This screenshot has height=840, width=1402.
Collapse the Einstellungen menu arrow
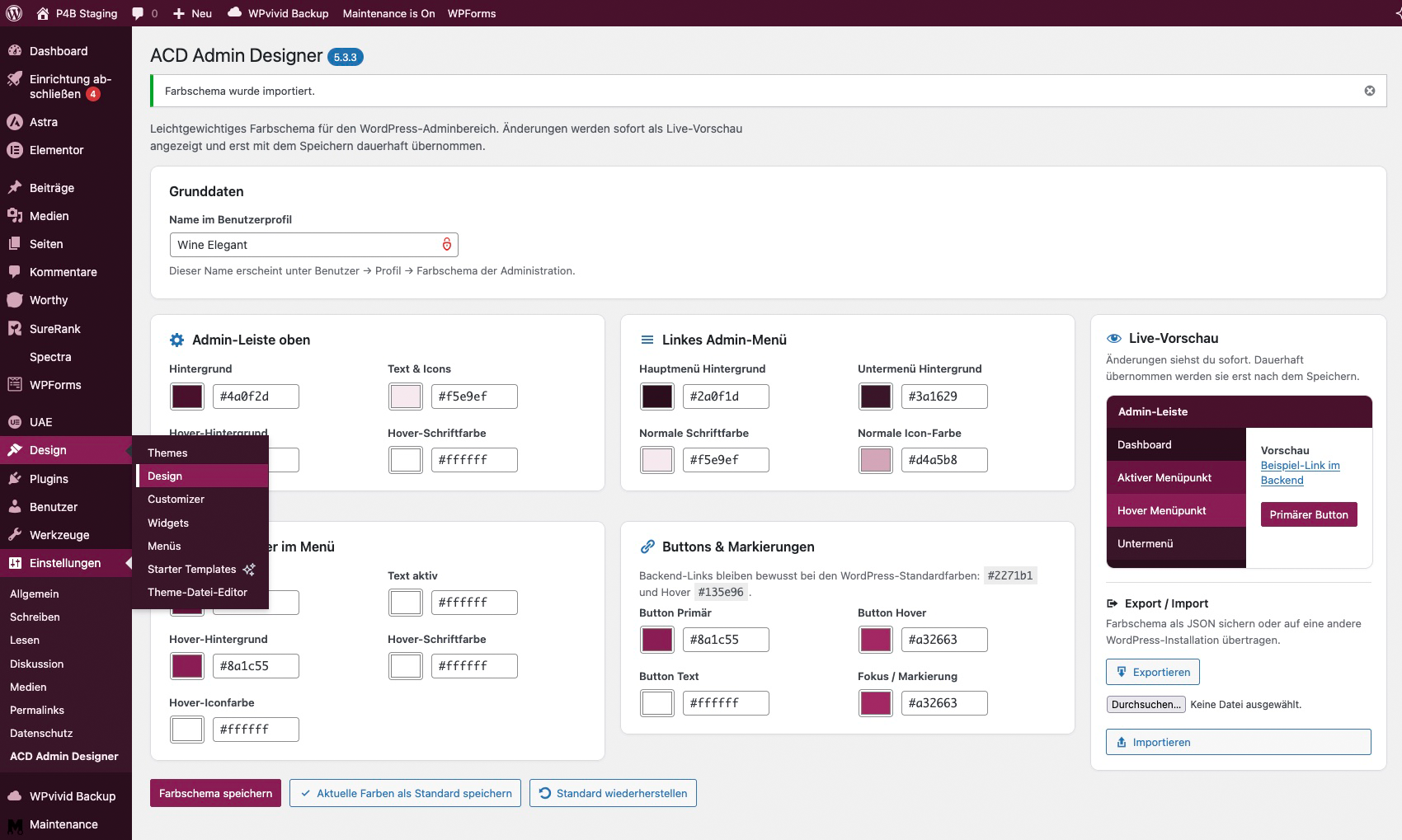point(128,562)
